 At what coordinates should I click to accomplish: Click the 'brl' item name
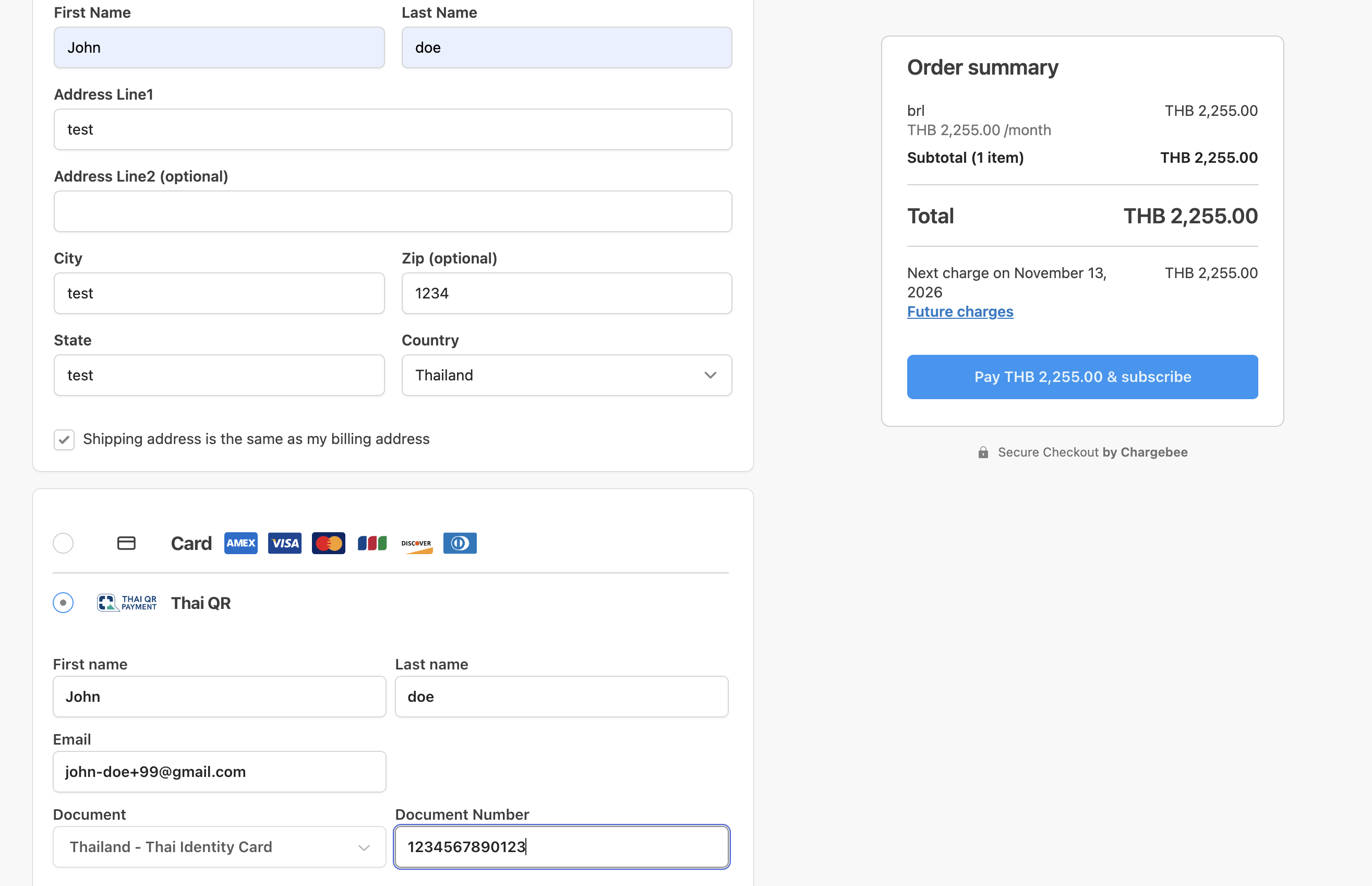pyautogui.click(x=916, y=111)
